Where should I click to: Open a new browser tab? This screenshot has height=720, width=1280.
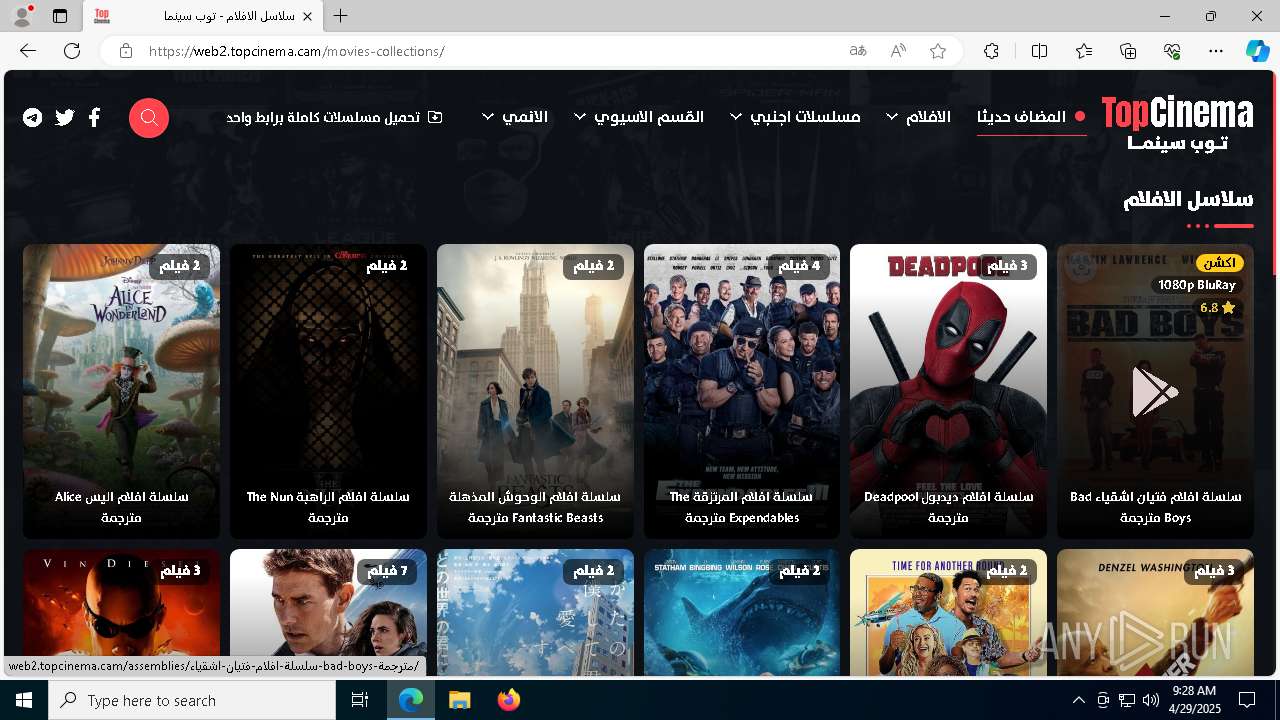(x=341, y=16)
